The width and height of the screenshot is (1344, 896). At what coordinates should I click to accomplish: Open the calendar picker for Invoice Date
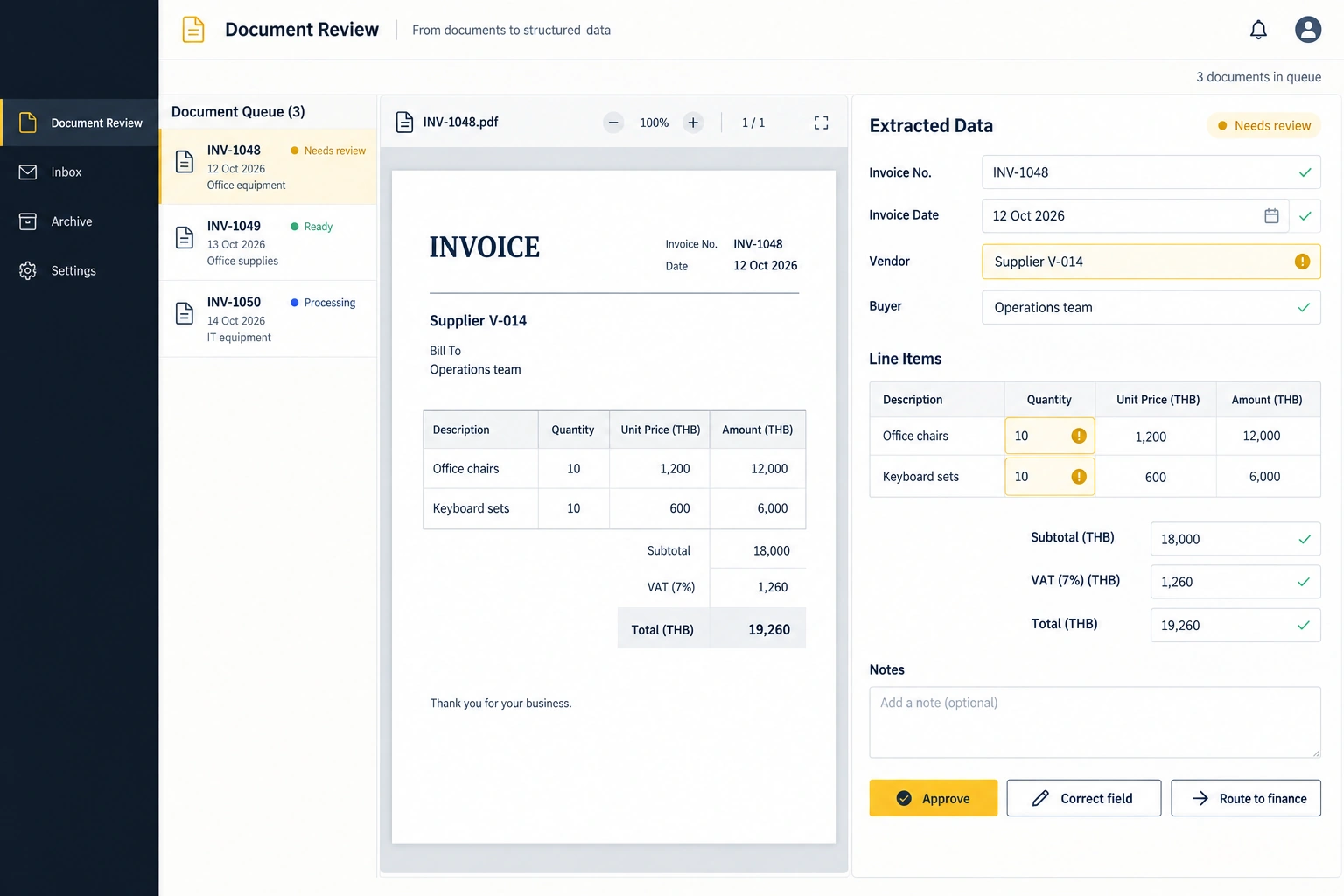(x=1271, y=215)
